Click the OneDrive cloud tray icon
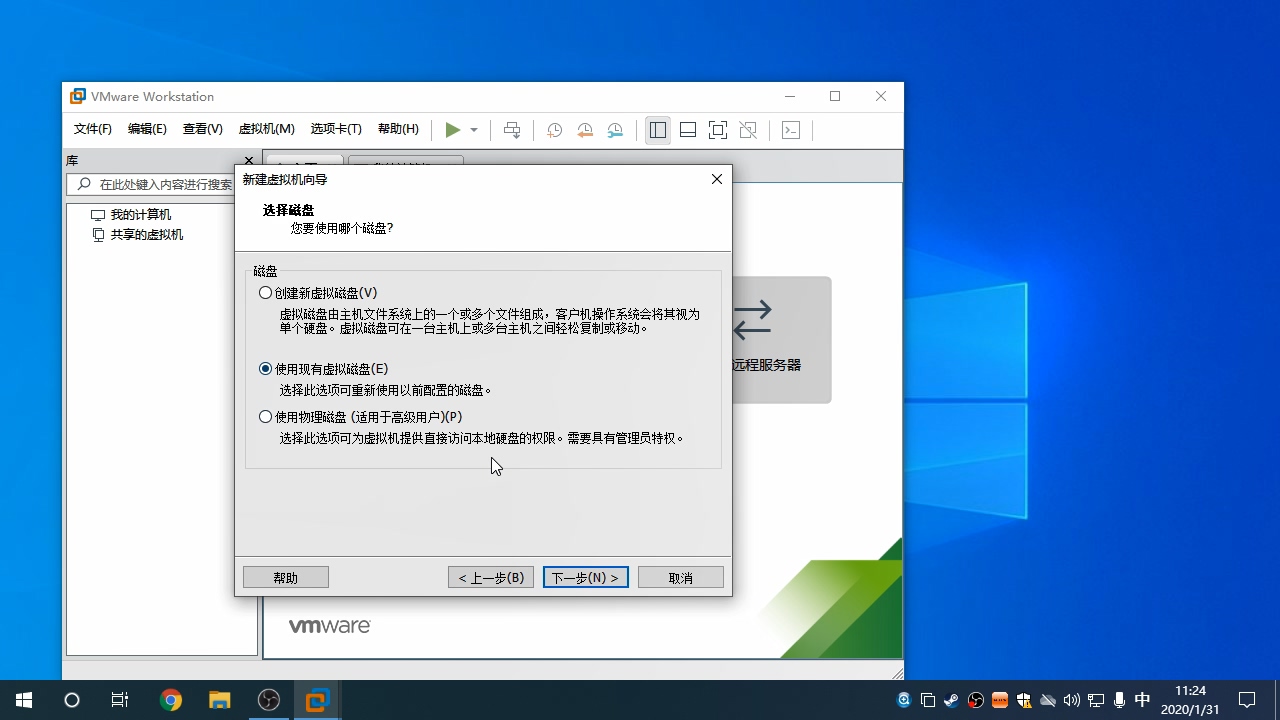 1048,700
